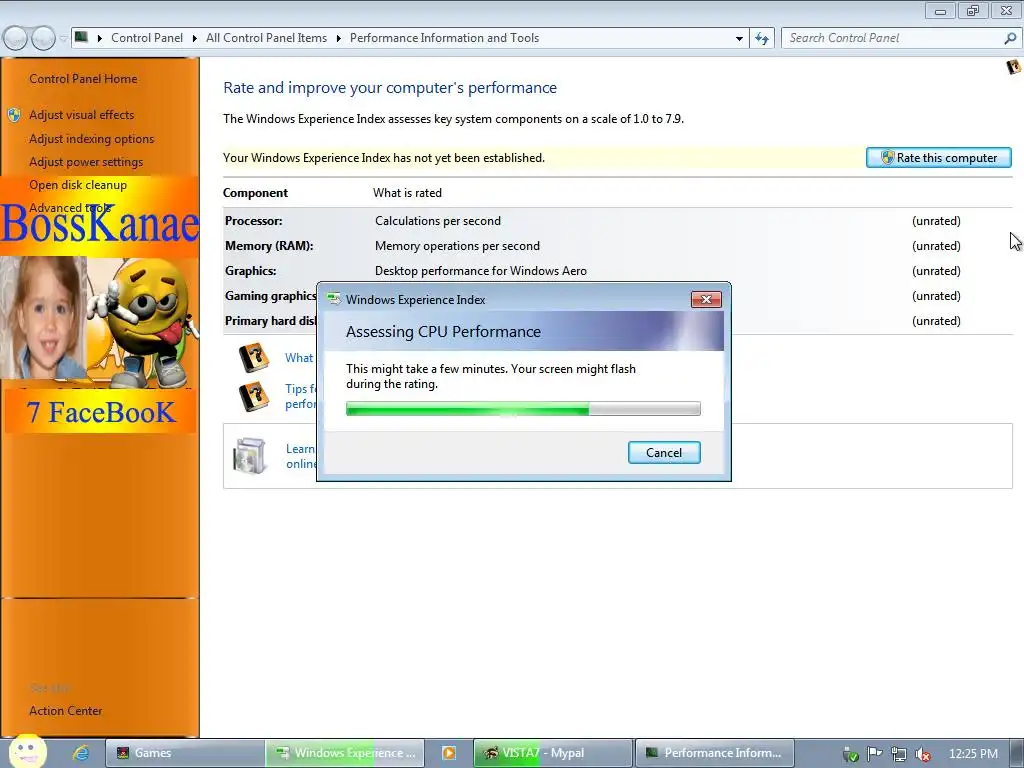
Task: Click the muted volume tray icon
Action: pyautogui.click(x=923, y=754)
